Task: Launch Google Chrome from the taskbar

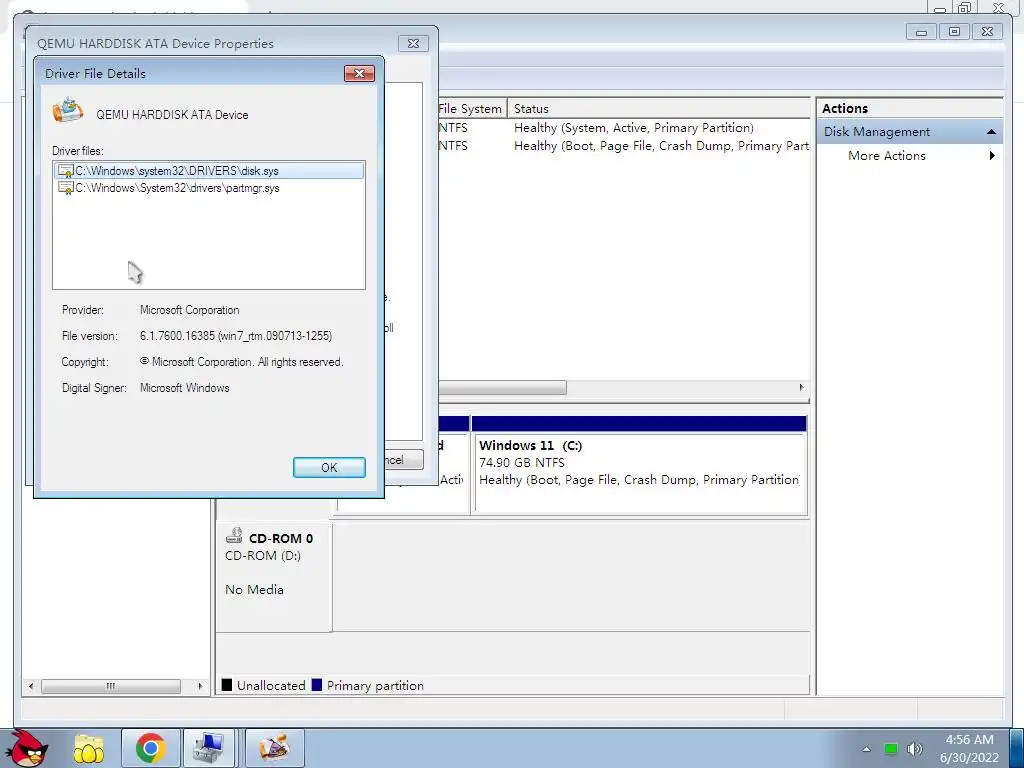Action: point(150,748)
